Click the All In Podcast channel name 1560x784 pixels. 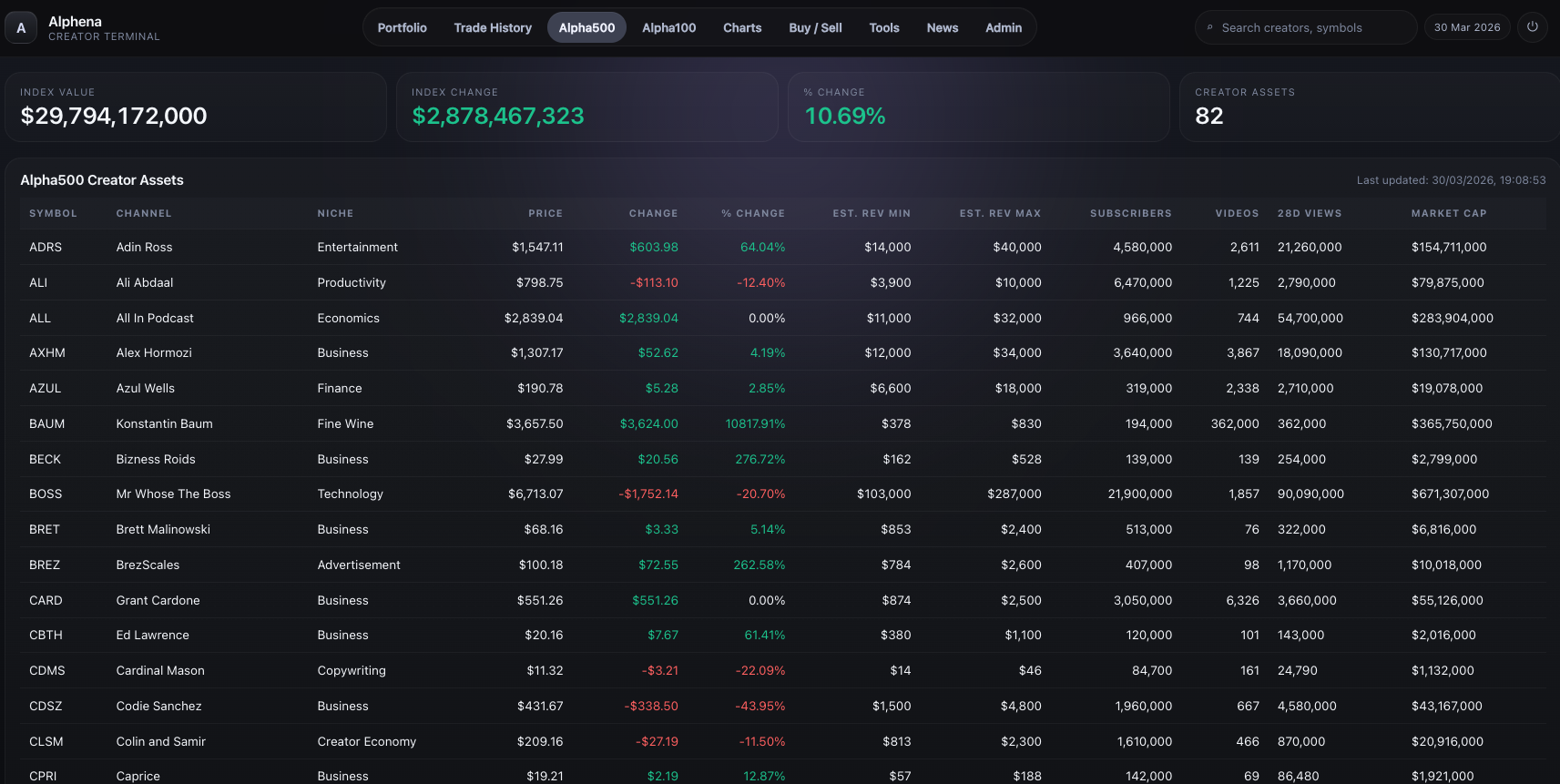coord(155,318)
